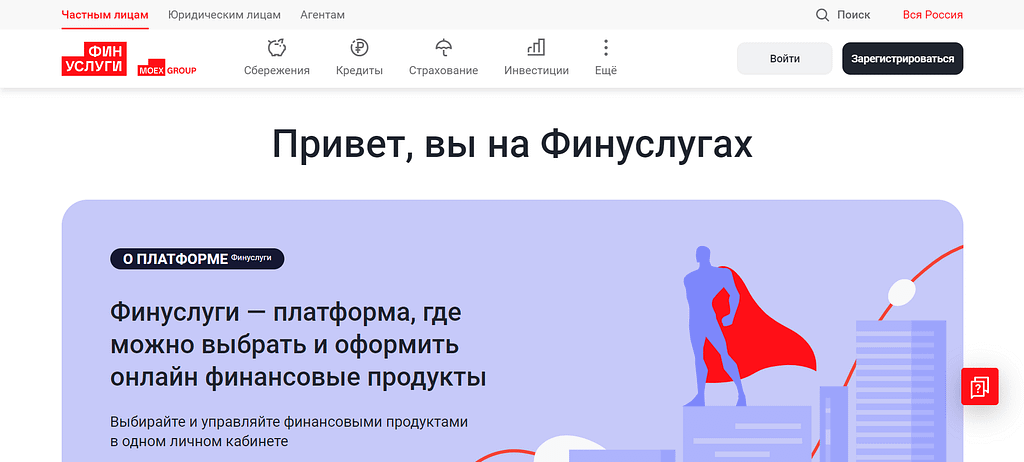
Task: Click the search magnifier icon
Action: [822, 15]
